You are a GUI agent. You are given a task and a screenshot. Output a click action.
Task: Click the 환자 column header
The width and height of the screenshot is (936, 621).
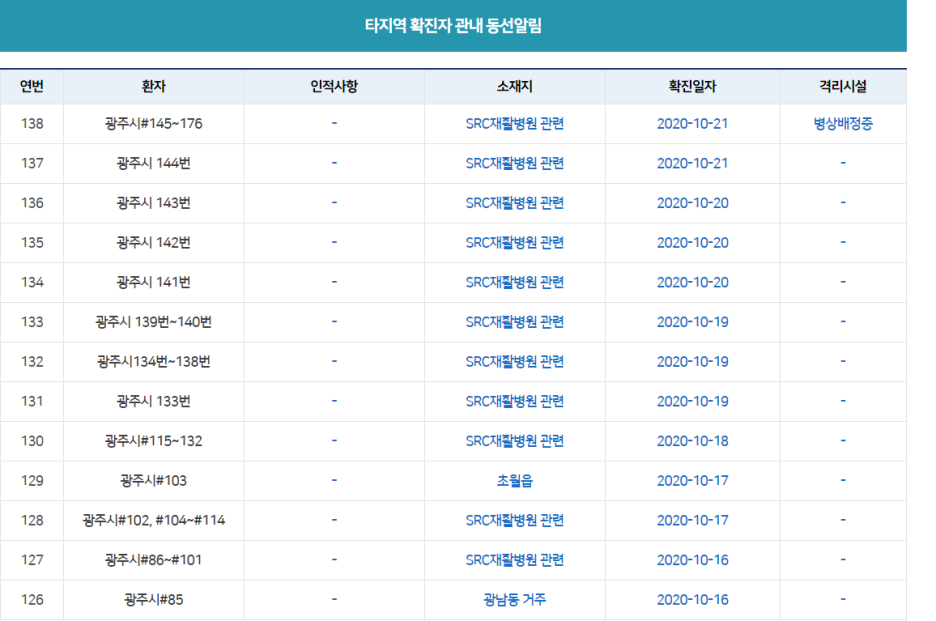[153, 87]
